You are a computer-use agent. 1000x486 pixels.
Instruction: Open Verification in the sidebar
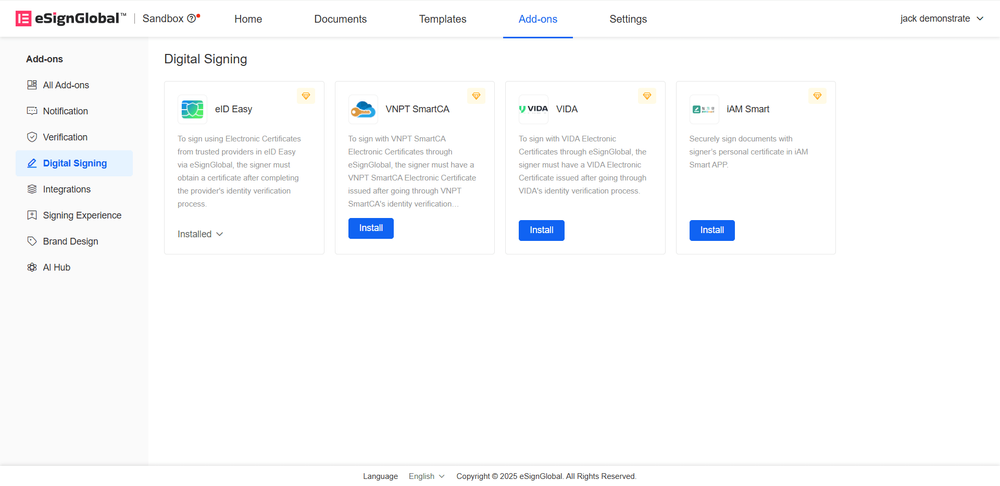point(65,137)
